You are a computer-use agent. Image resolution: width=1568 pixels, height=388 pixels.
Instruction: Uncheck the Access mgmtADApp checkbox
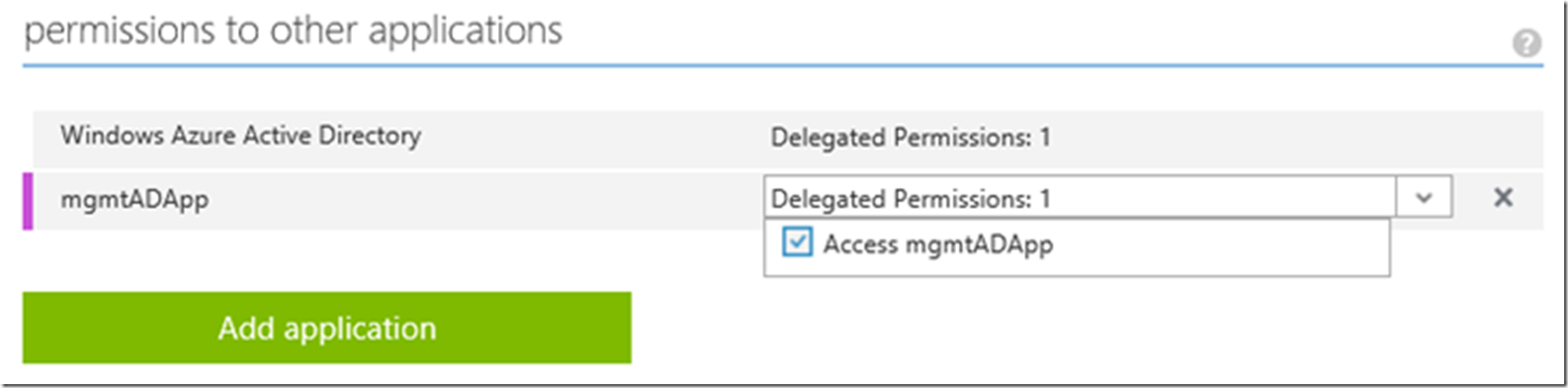(797, 243)
